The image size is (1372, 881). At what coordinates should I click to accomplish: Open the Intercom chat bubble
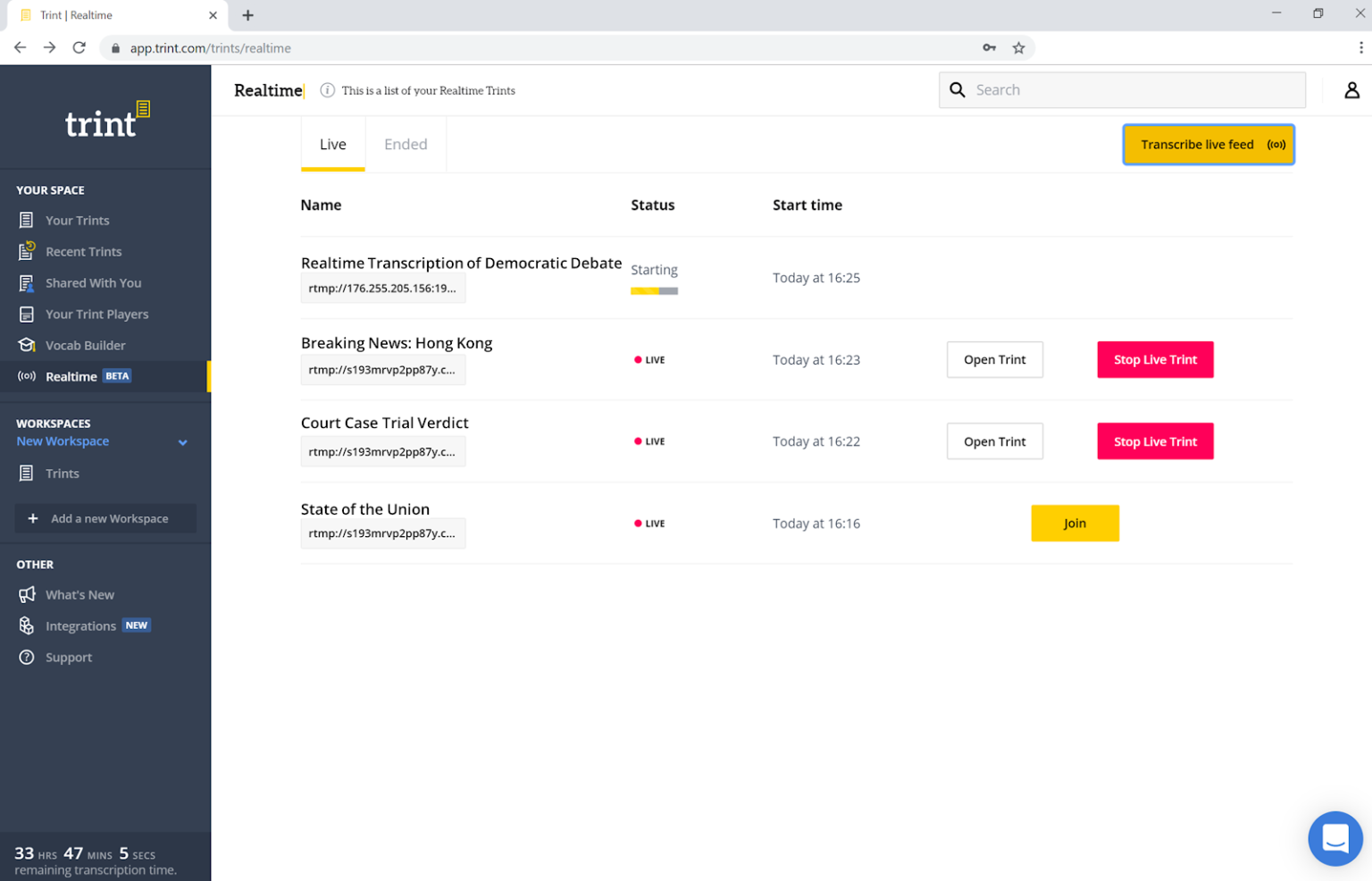coord(1334,838)
